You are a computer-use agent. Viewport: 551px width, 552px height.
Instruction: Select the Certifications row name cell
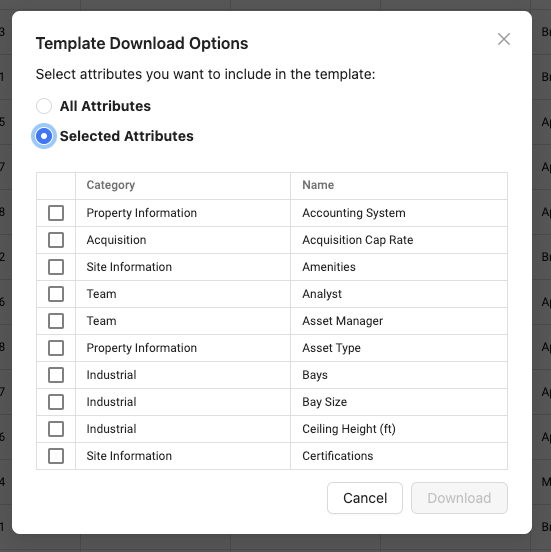point(399,456)
